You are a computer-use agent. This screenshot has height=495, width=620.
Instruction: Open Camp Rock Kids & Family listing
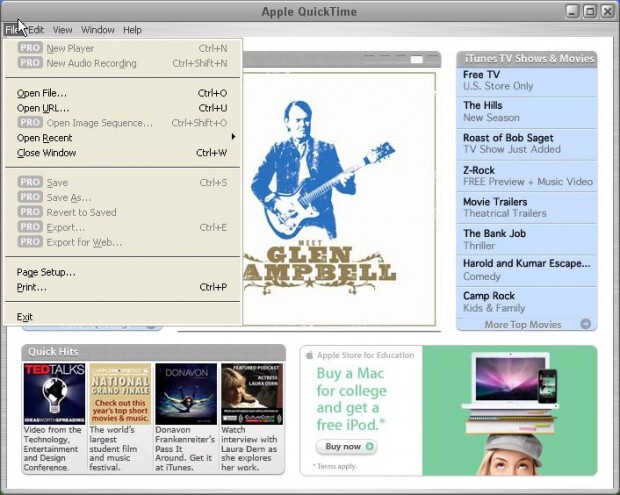coord(527,302)
